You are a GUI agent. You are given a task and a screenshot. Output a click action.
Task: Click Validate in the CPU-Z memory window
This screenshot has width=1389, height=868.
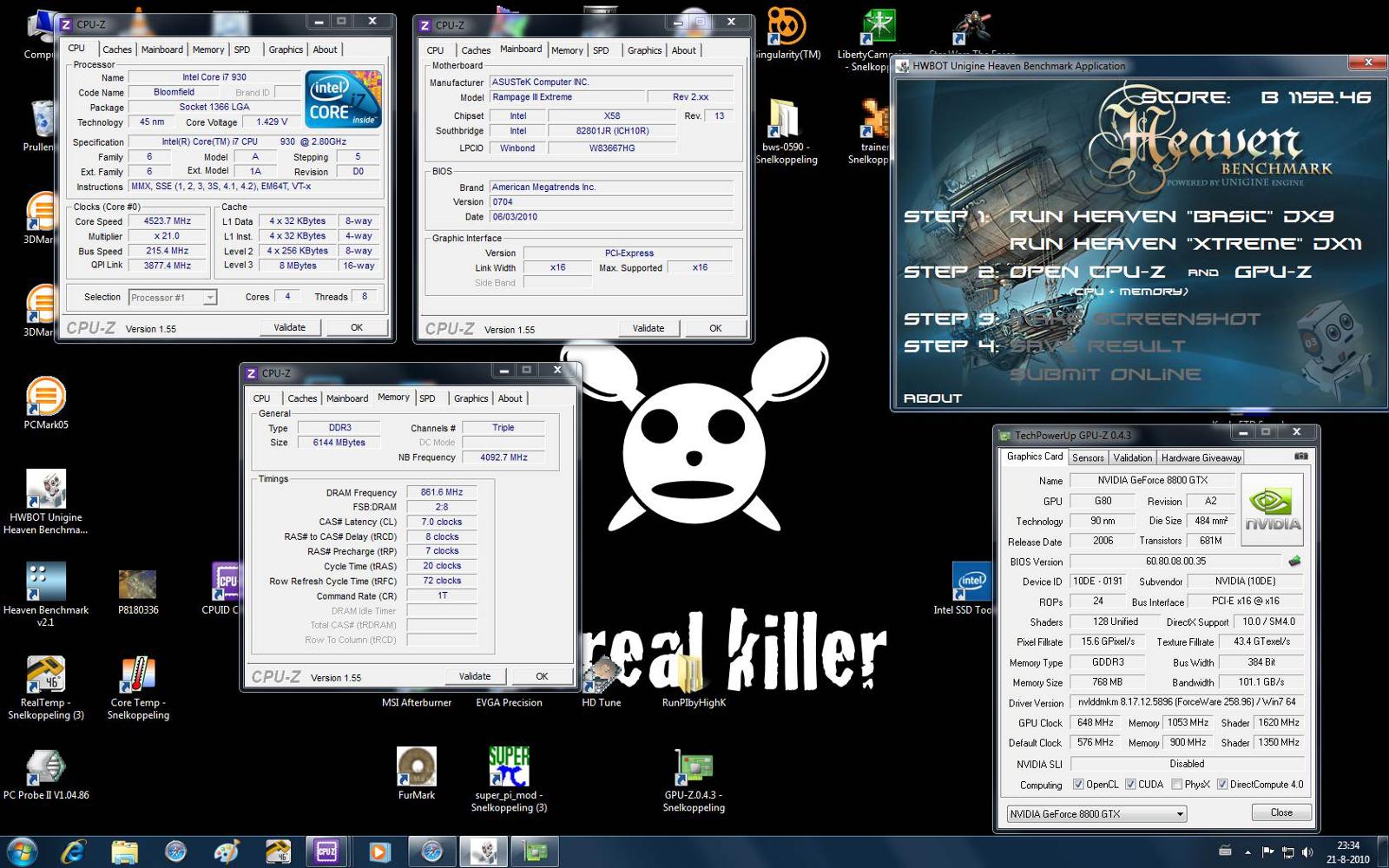[475, 676]
